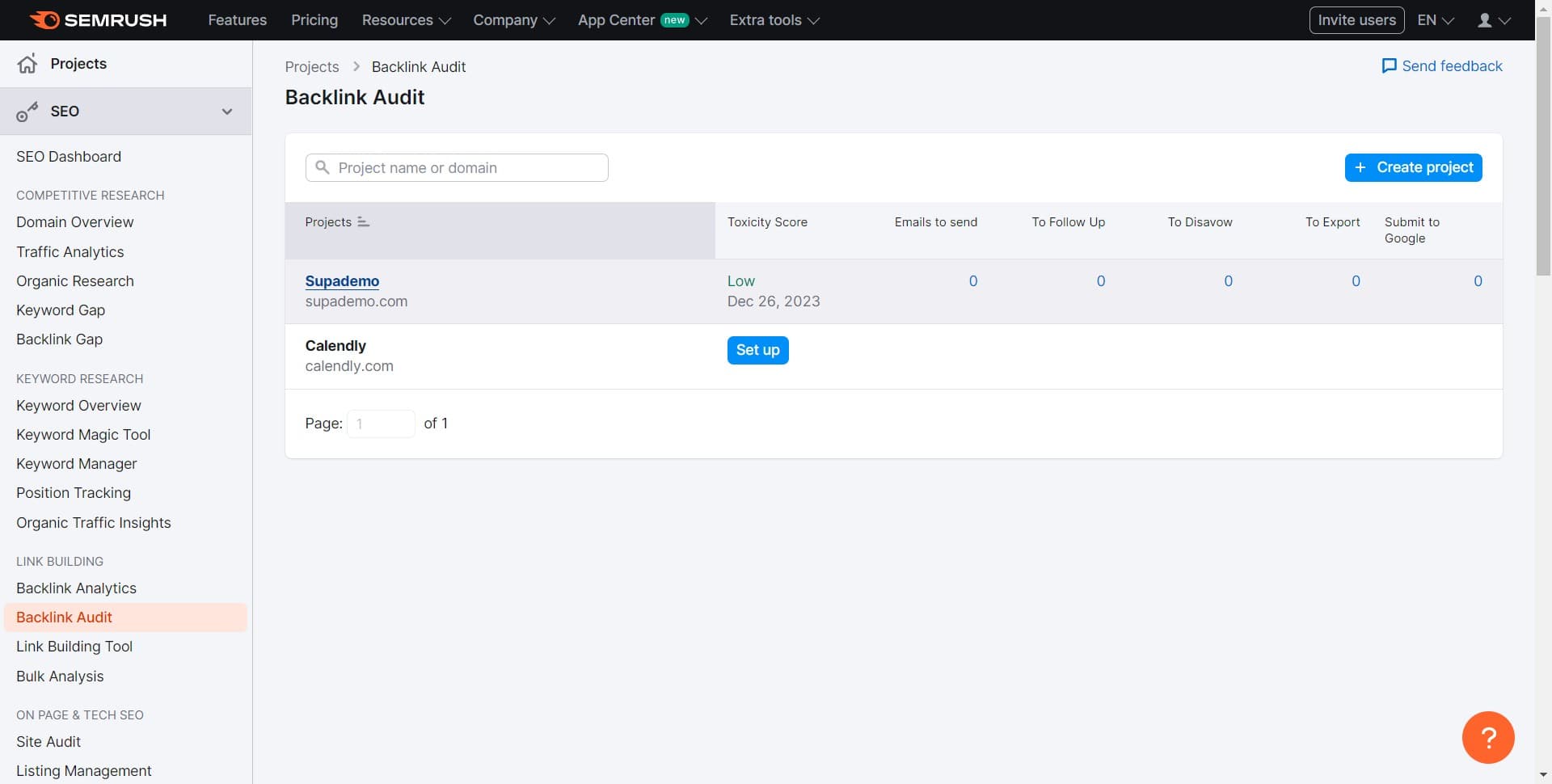
Task: Select Backlink Analytics in sidebar
Action: tap(76, 588)
